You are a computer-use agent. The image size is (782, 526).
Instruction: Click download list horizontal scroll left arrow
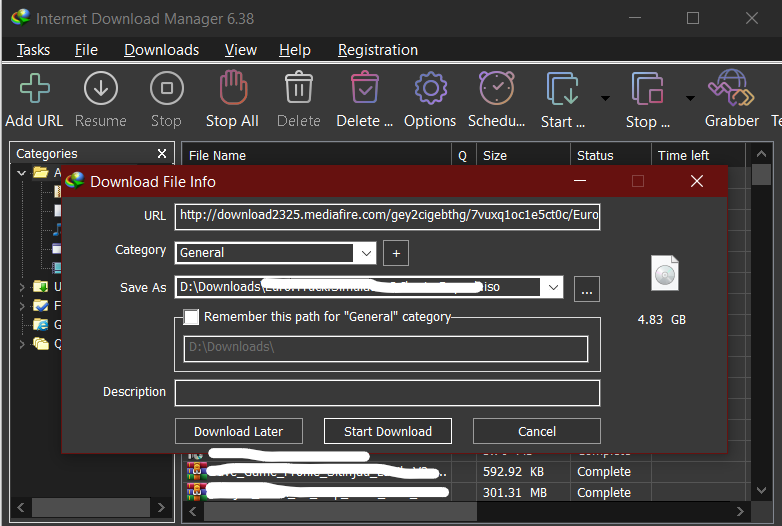tap(193, 512)
